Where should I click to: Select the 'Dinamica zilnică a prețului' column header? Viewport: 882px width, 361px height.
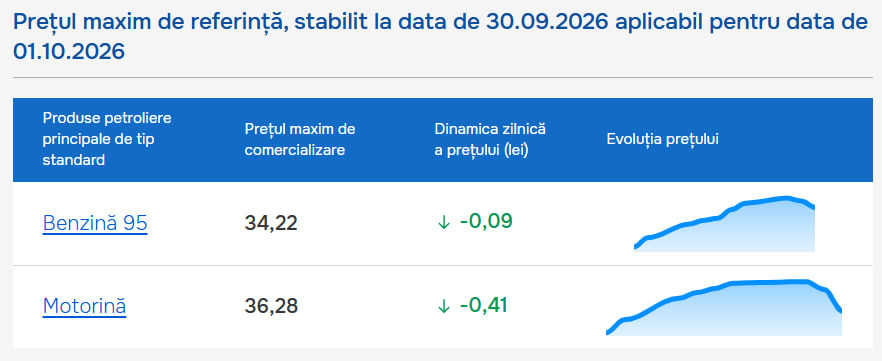click(490, 139)
